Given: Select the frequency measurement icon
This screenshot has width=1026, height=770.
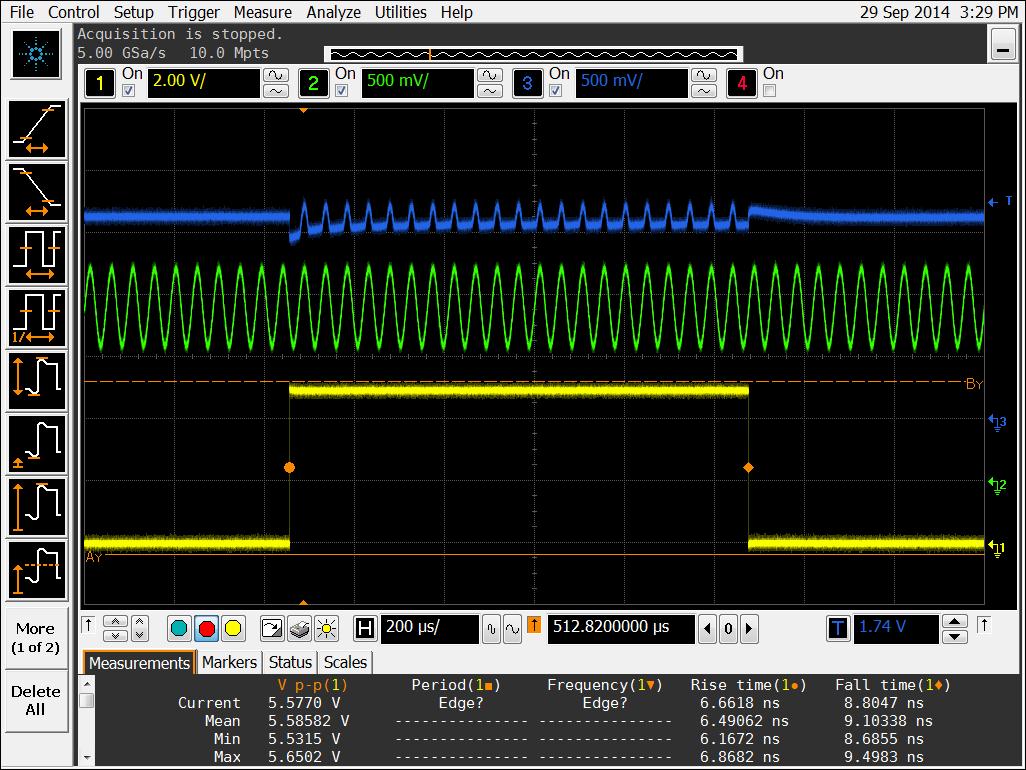Looking at the screenshot, I should (x=37, y=318).
